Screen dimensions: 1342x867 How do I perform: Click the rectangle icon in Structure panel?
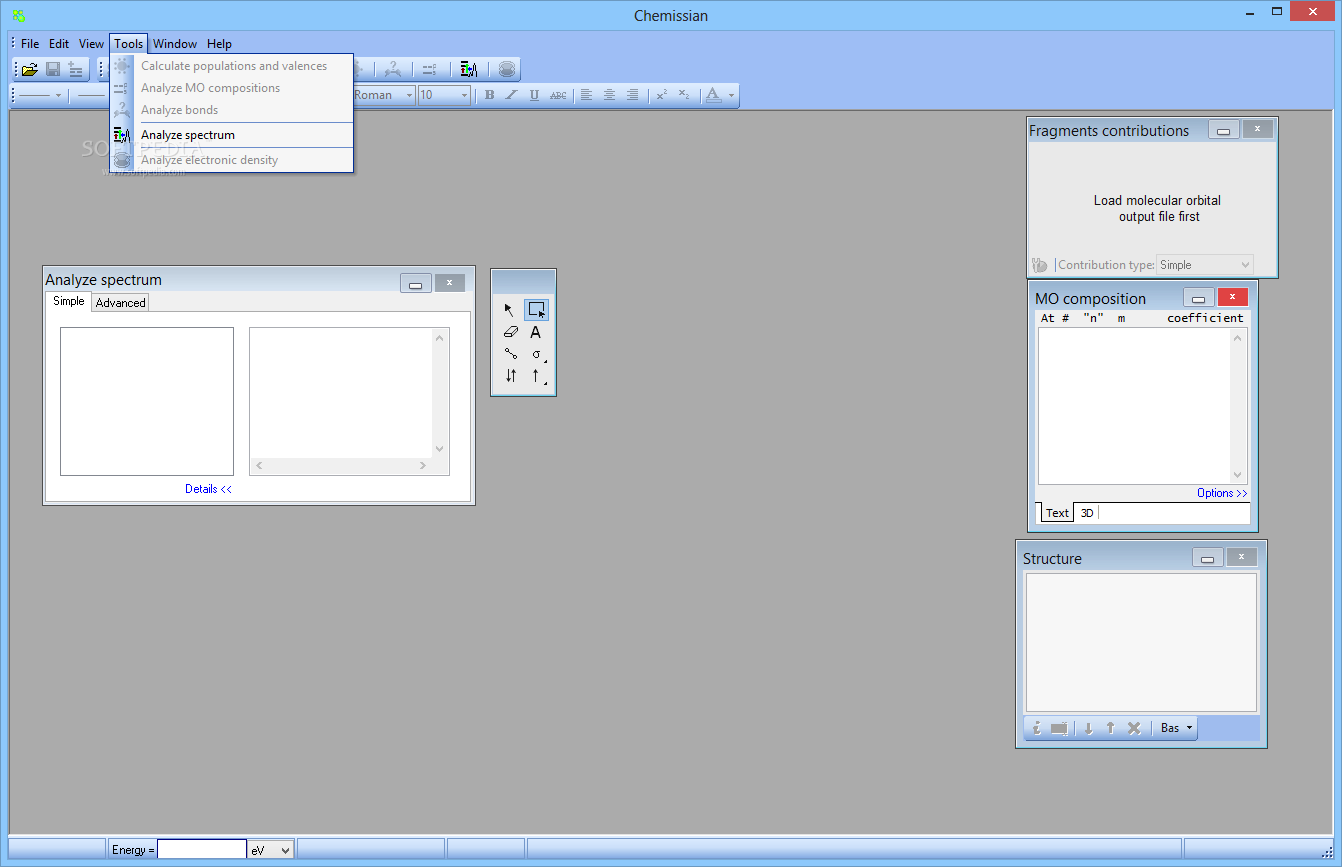1059,728
